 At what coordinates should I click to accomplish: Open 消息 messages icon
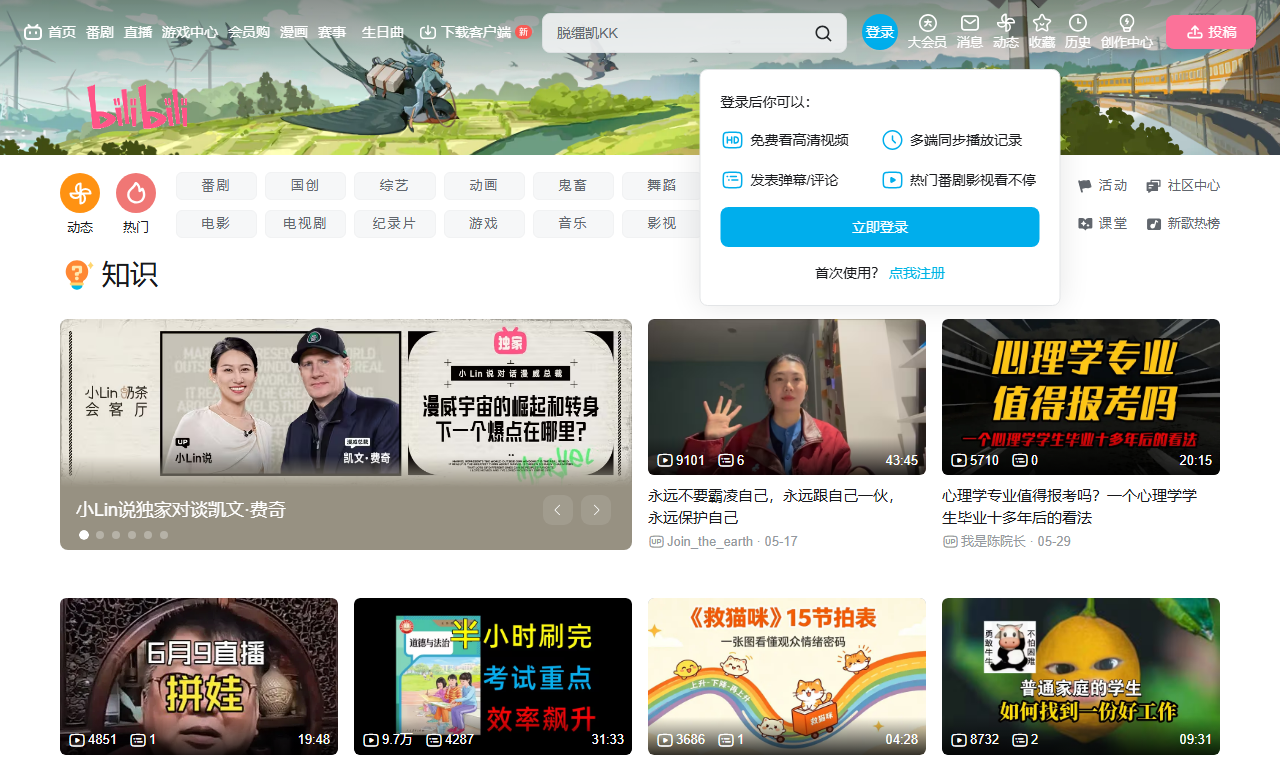tap(970, 32)
